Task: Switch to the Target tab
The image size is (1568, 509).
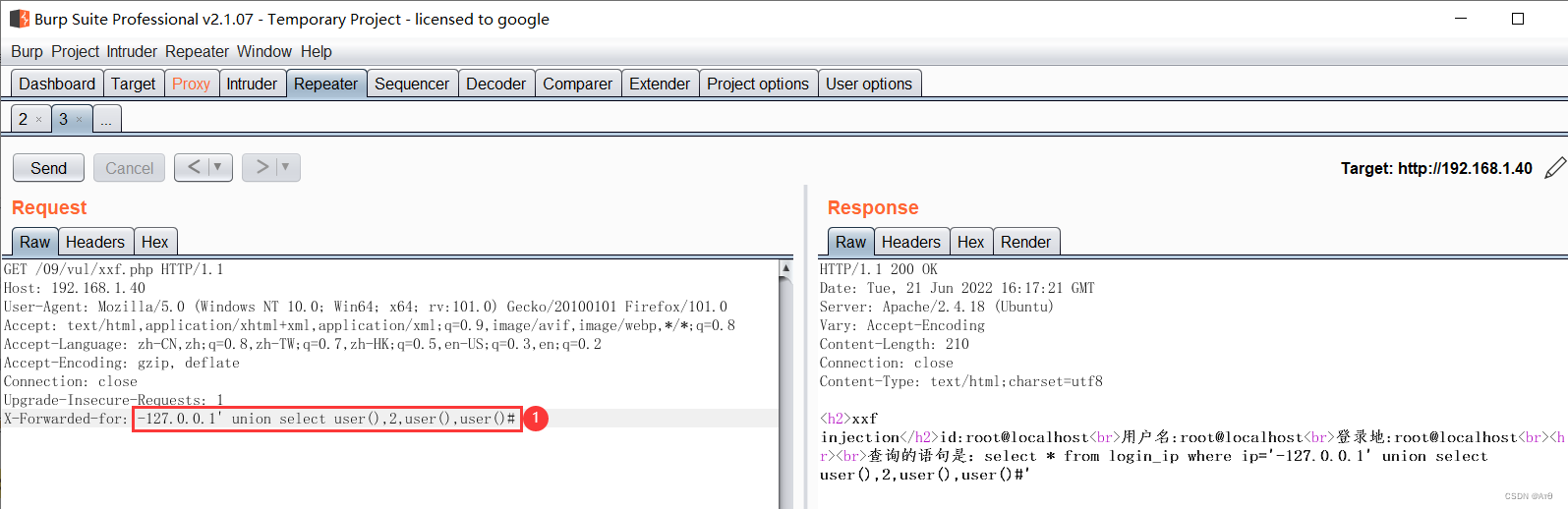Action: 133,84
